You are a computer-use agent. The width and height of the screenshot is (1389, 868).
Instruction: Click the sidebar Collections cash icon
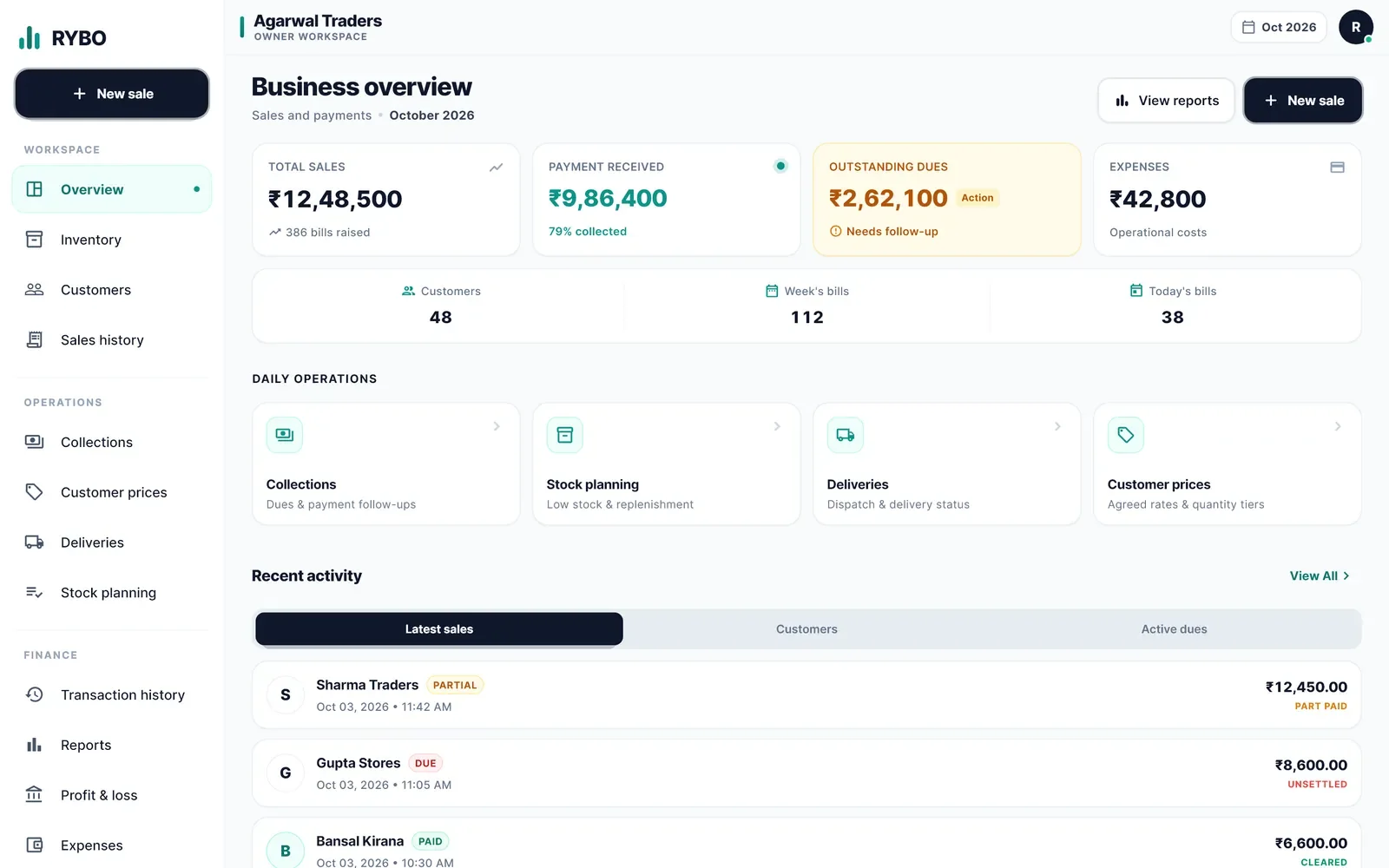tap(35, 442)
